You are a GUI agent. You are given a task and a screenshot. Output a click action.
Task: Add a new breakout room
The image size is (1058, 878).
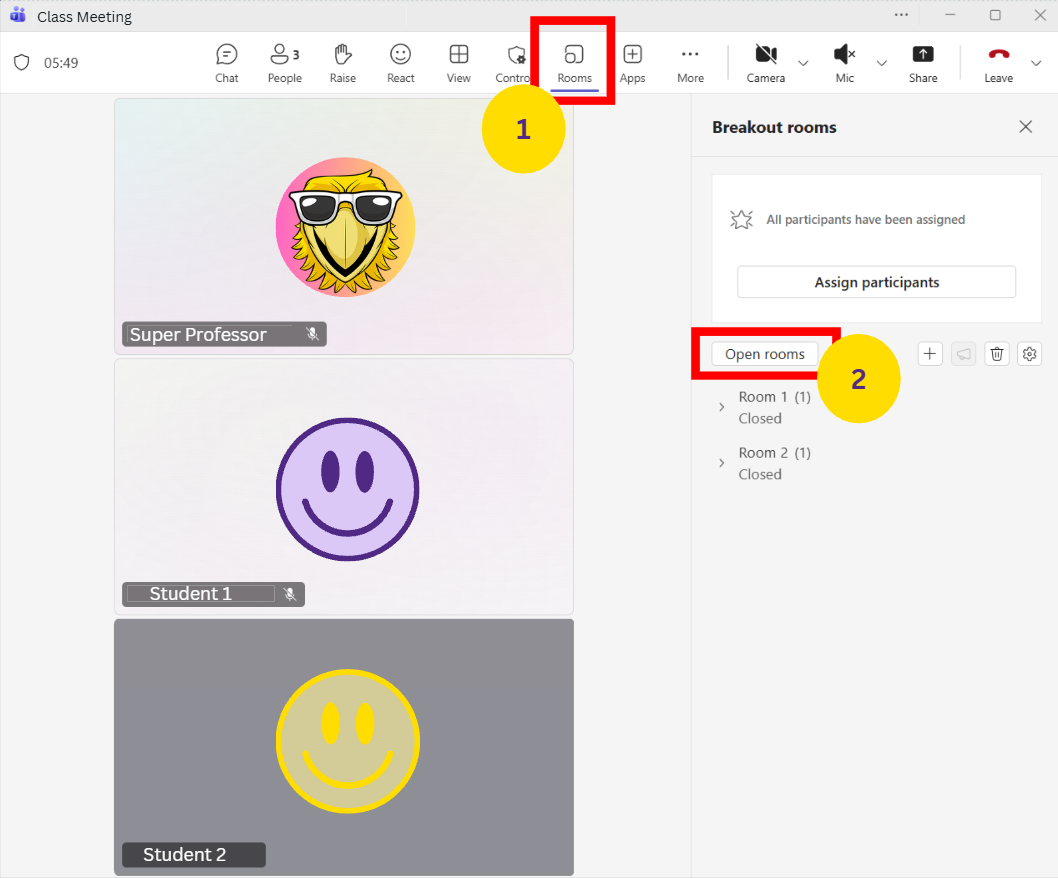pos(930,354)
